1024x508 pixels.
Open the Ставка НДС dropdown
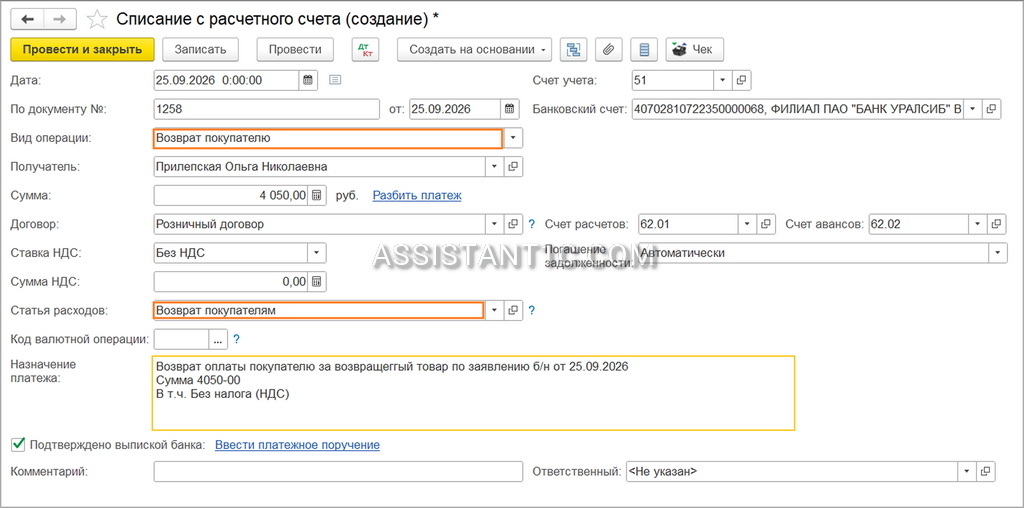tap(317, 253)
